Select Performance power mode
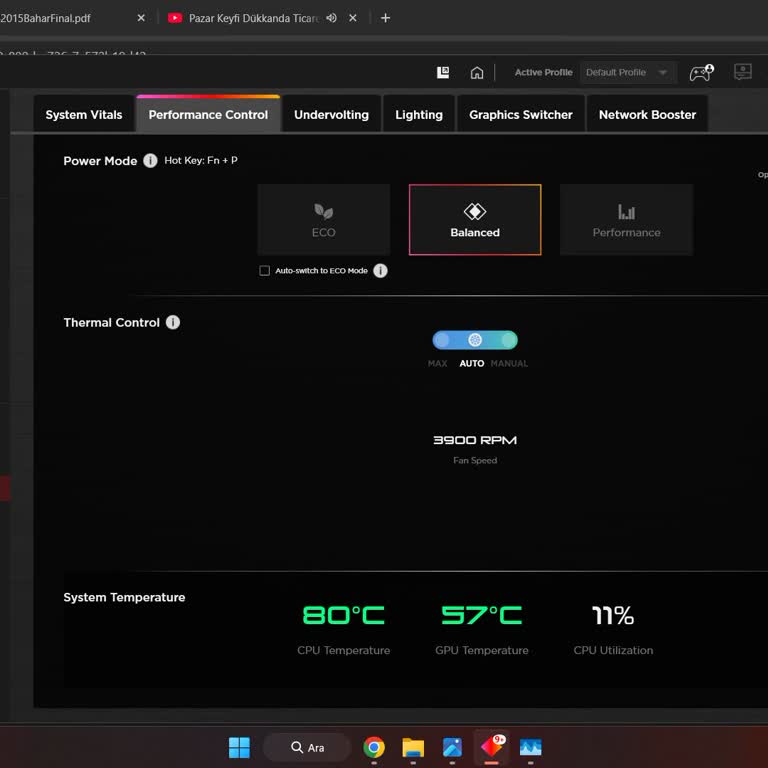The height and width of the screenshot is (768, 768). coord(626,219)
